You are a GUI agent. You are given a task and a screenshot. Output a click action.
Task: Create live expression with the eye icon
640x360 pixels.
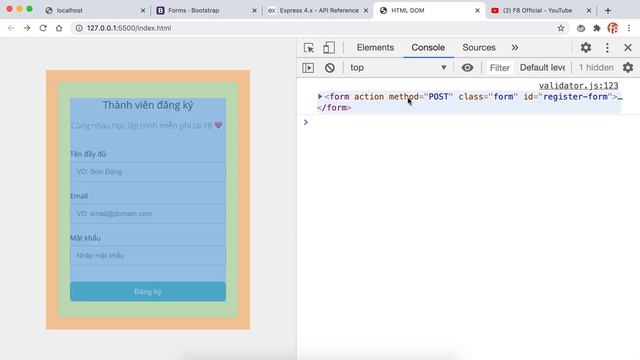[467, 68]
